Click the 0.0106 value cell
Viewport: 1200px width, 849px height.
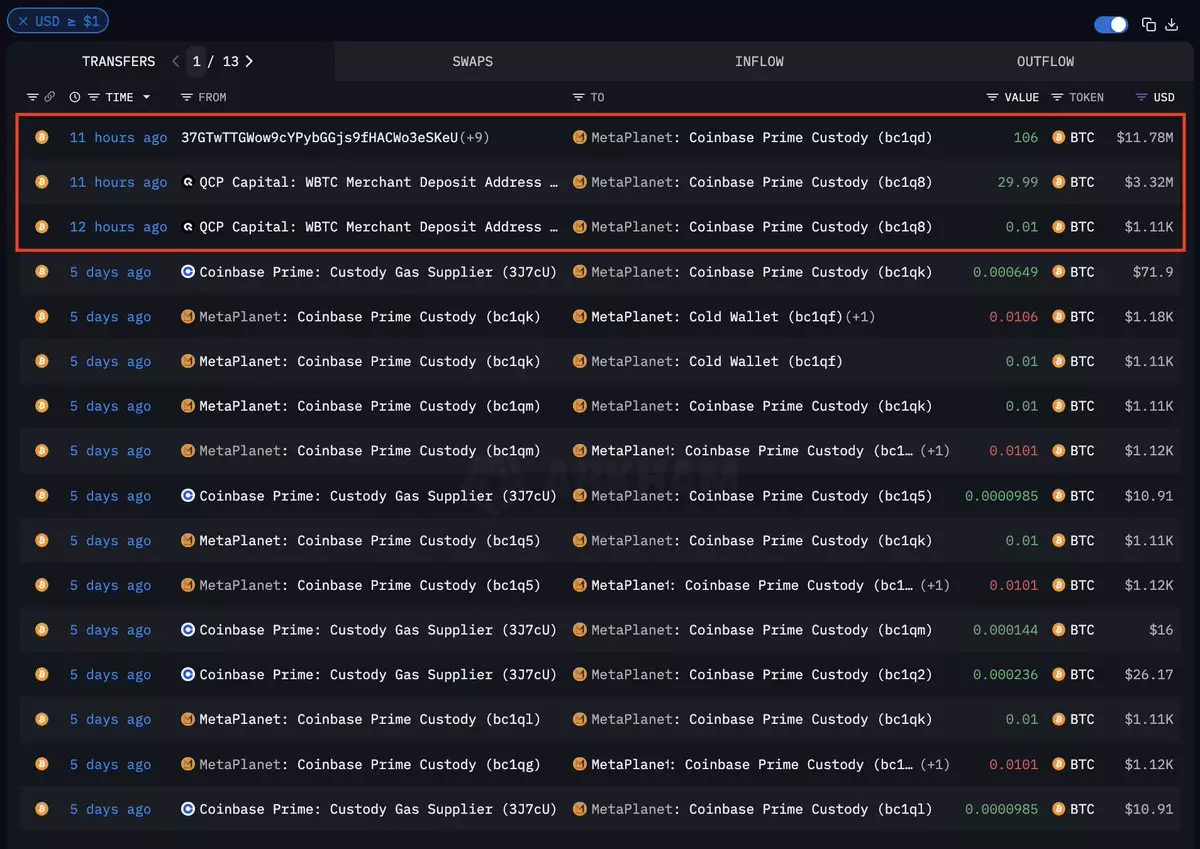(x=1014, y=317)
